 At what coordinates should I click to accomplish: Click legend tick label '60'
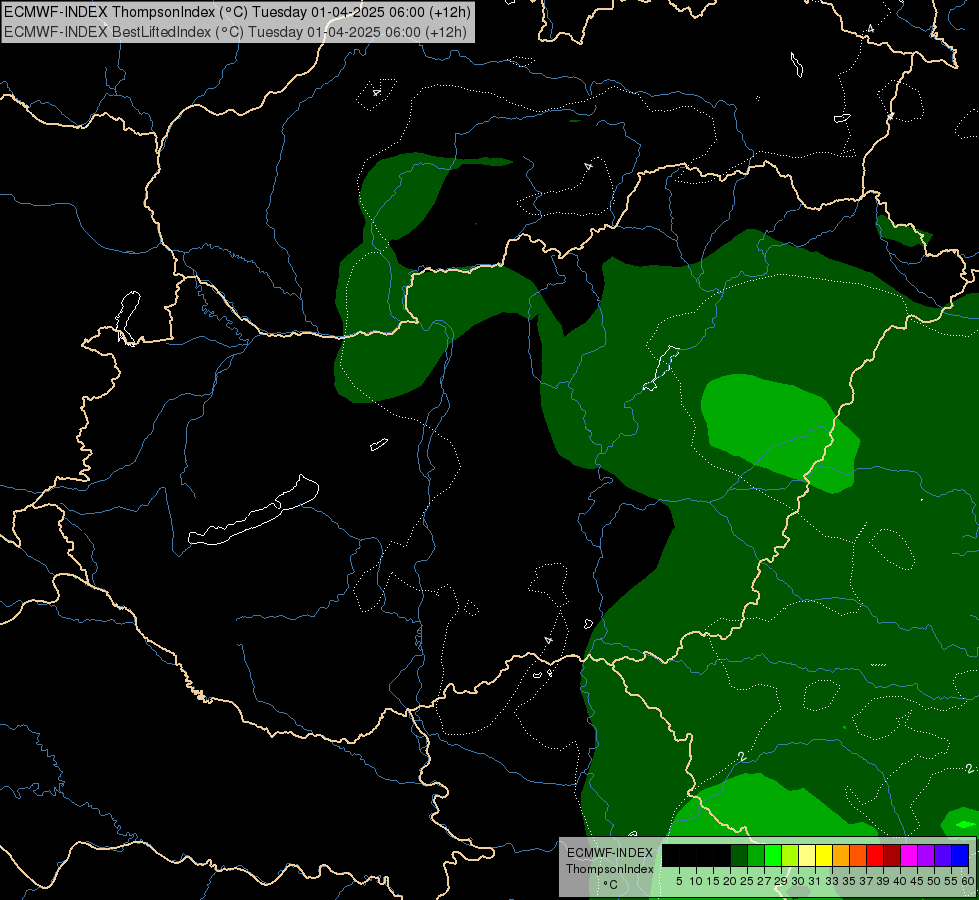967,881
